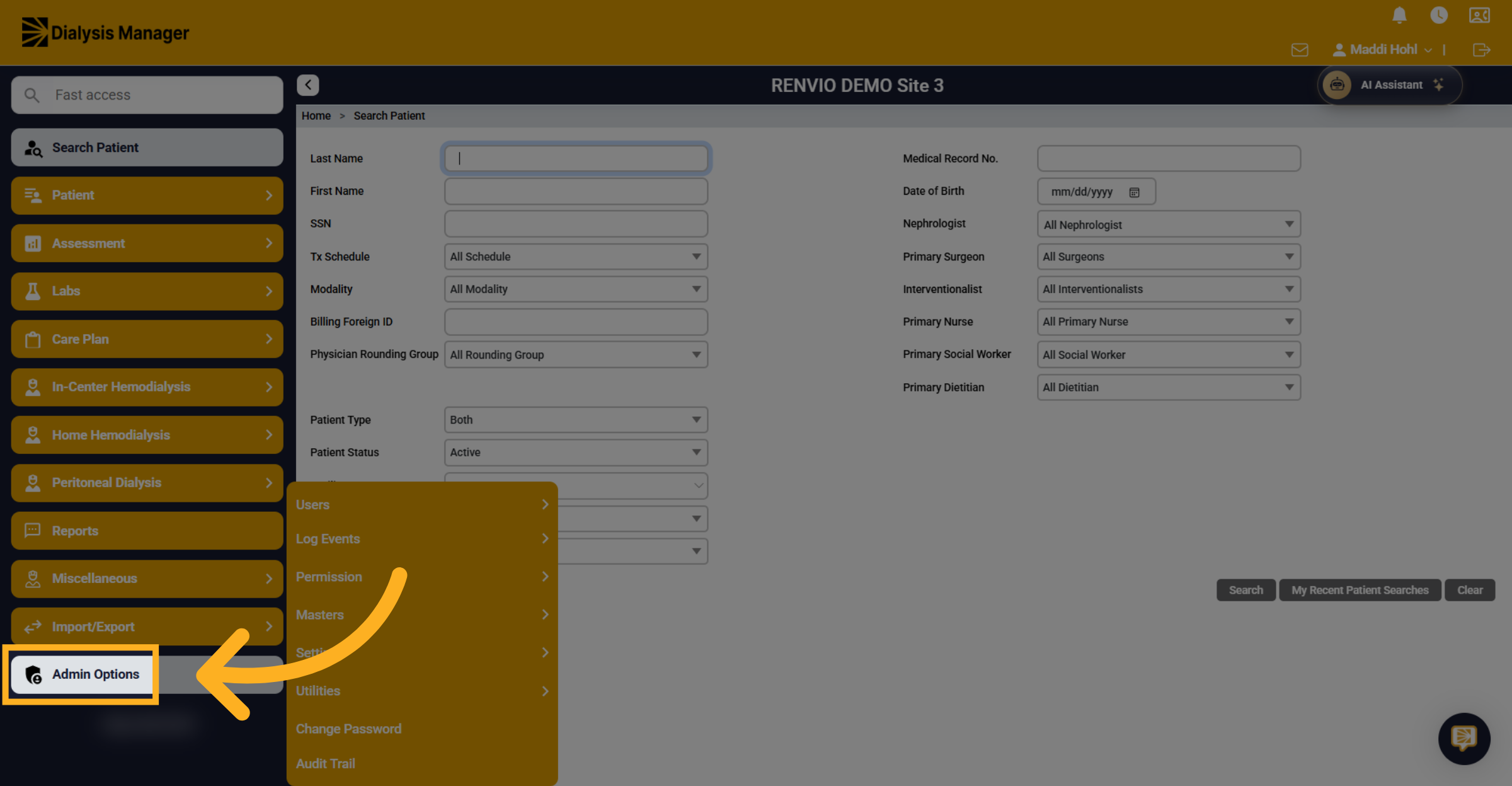
Task: Expand In-Center Hemodialysis menu
Action: [147, 387]
